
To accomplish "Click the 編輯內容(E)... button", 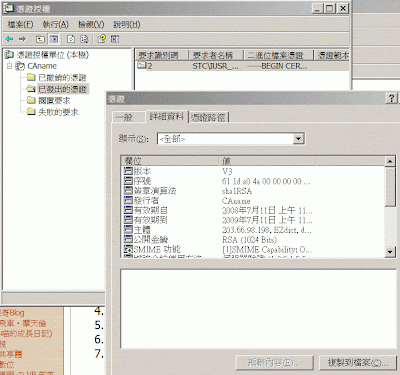I will click(275, 363).
